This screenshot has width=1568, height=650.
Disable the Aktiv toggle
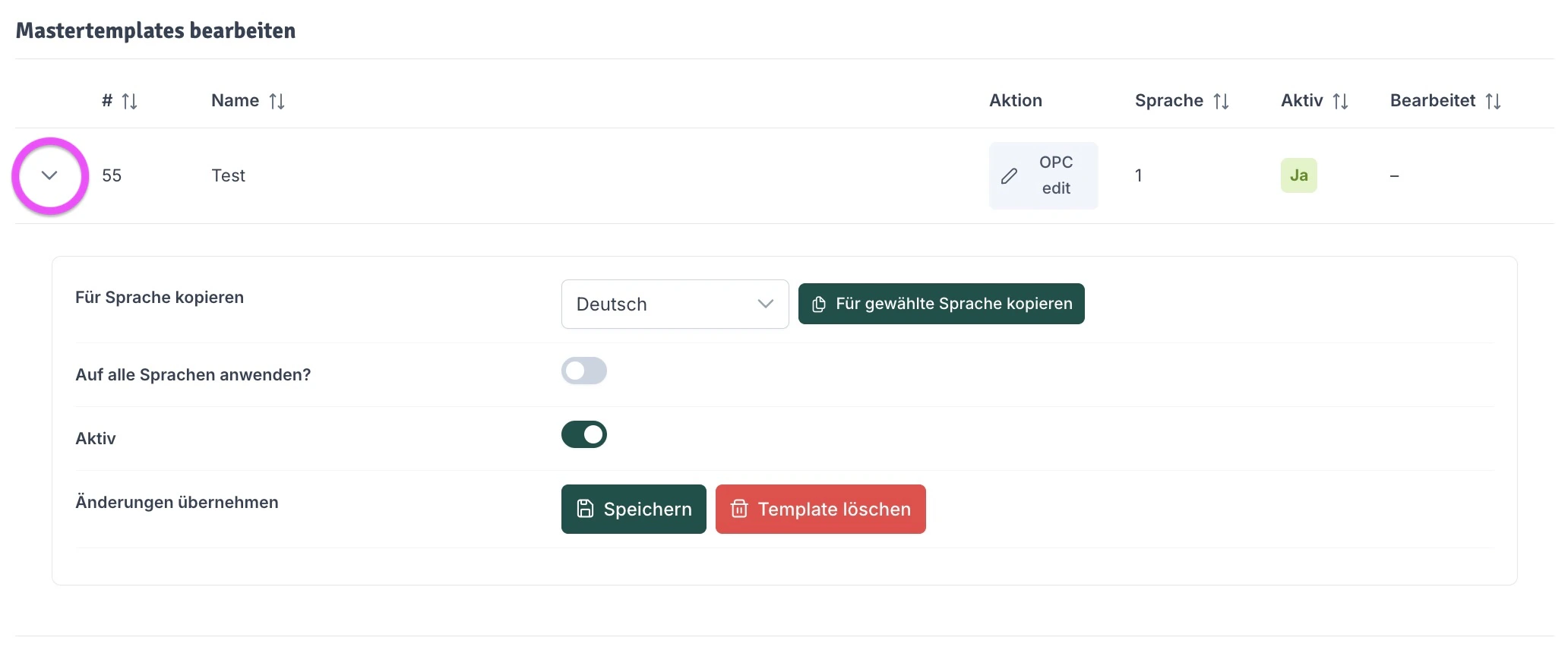coord(584,434)
